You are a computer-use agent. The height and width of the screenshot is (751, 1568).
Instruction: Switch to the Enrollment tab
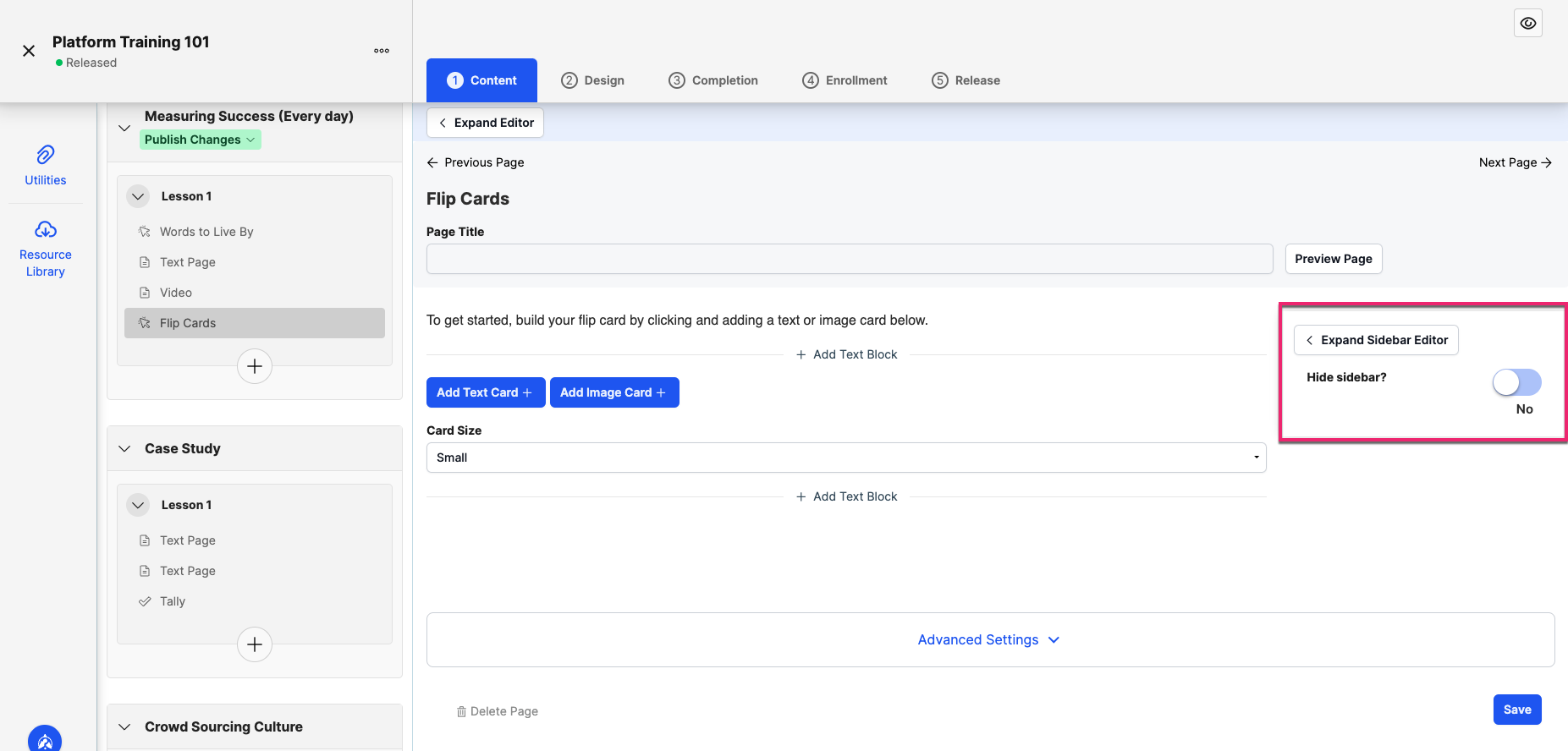pyautogui.click(x=845, y=80)
